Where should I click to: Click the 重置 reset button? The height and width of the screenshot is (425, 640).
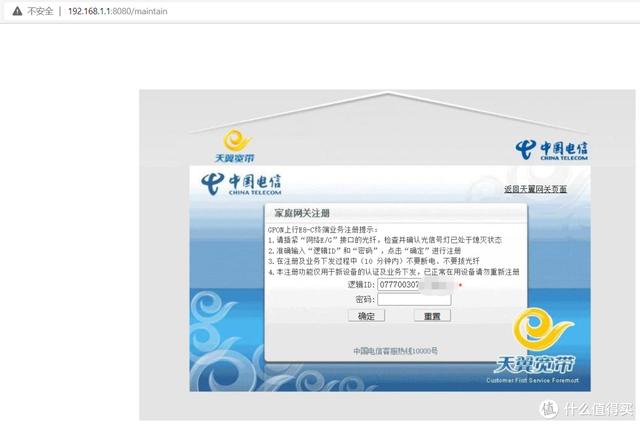[432, 316]
